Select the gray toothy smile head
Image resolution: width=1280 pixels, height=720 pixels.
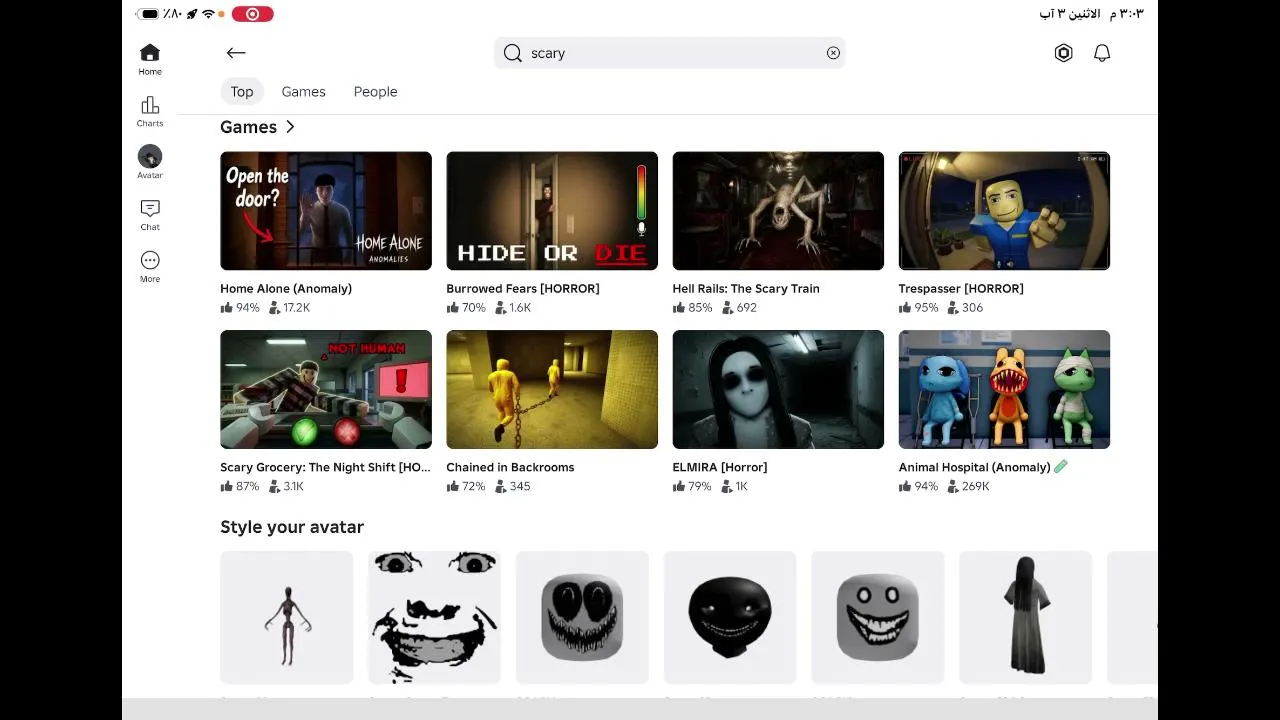pos(878,617)
